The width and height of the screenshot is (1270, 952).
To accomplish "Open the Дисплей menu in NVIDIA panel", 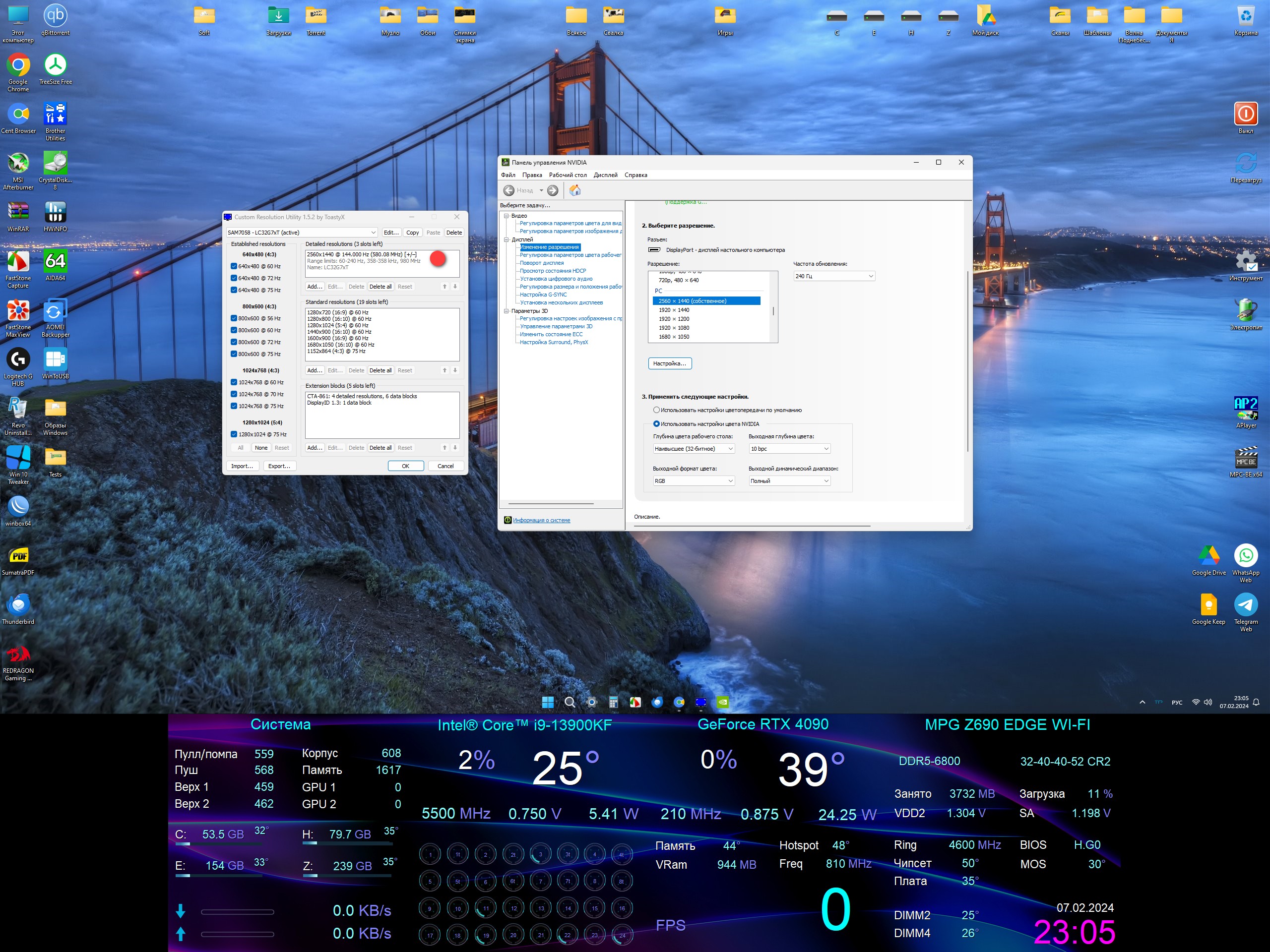I will click(x=605, y=175).
